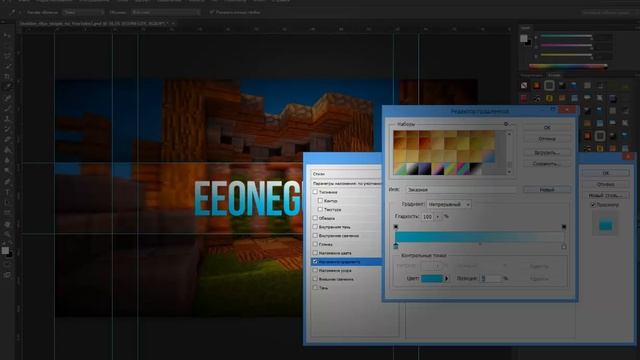Viewport: 640px width, 360px height.
Task: Click the Гладкость value field
Action: [428, 216]
